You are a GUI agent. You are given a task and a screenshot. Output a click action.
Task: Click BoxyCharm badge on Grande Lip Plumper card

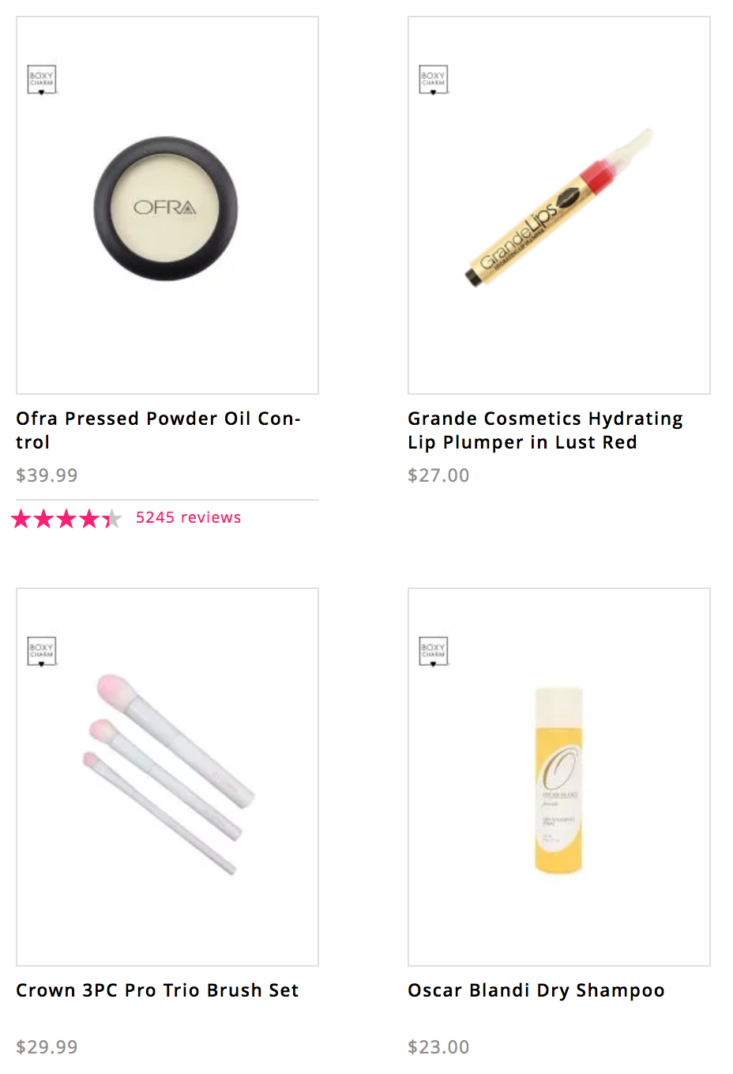[433, 79]
